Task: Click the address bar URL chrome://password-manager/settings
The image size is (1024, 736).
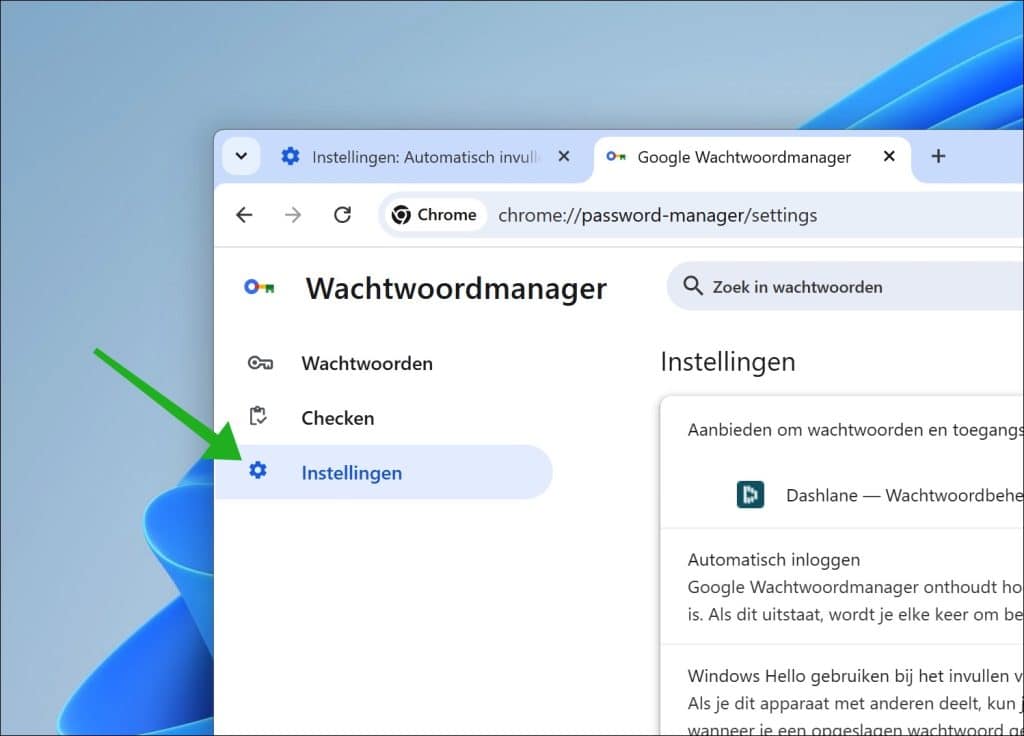Action: (x=658, y=216)
